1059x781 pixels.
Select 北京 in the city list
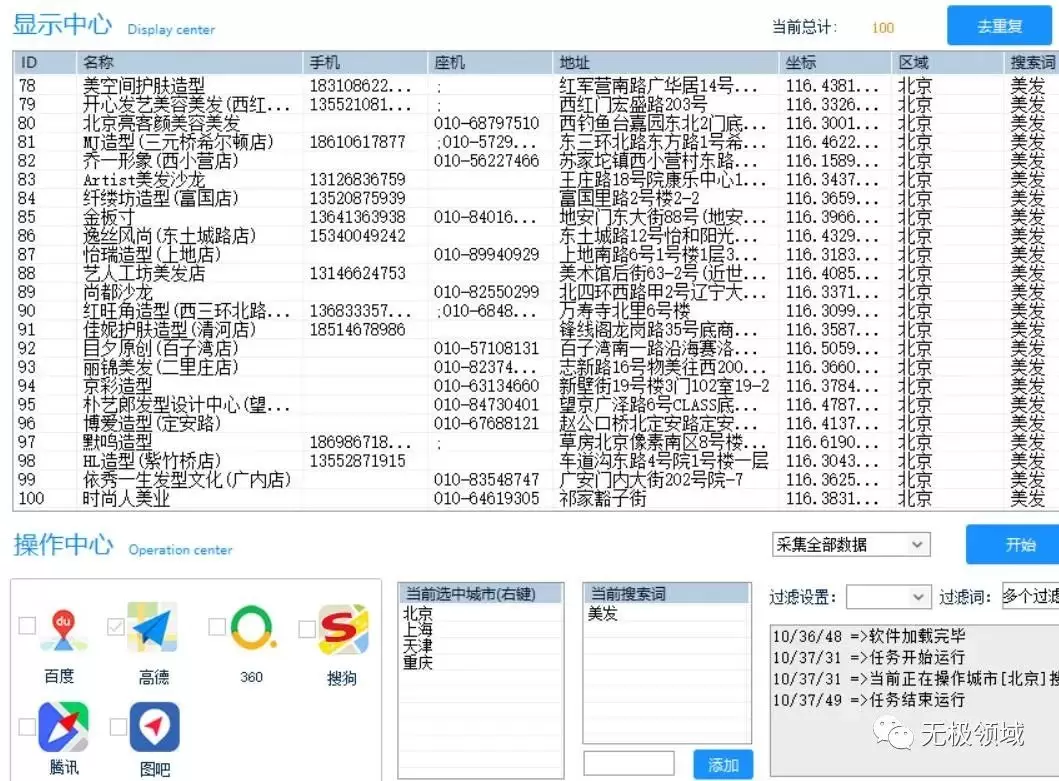(x=417, y=613)
